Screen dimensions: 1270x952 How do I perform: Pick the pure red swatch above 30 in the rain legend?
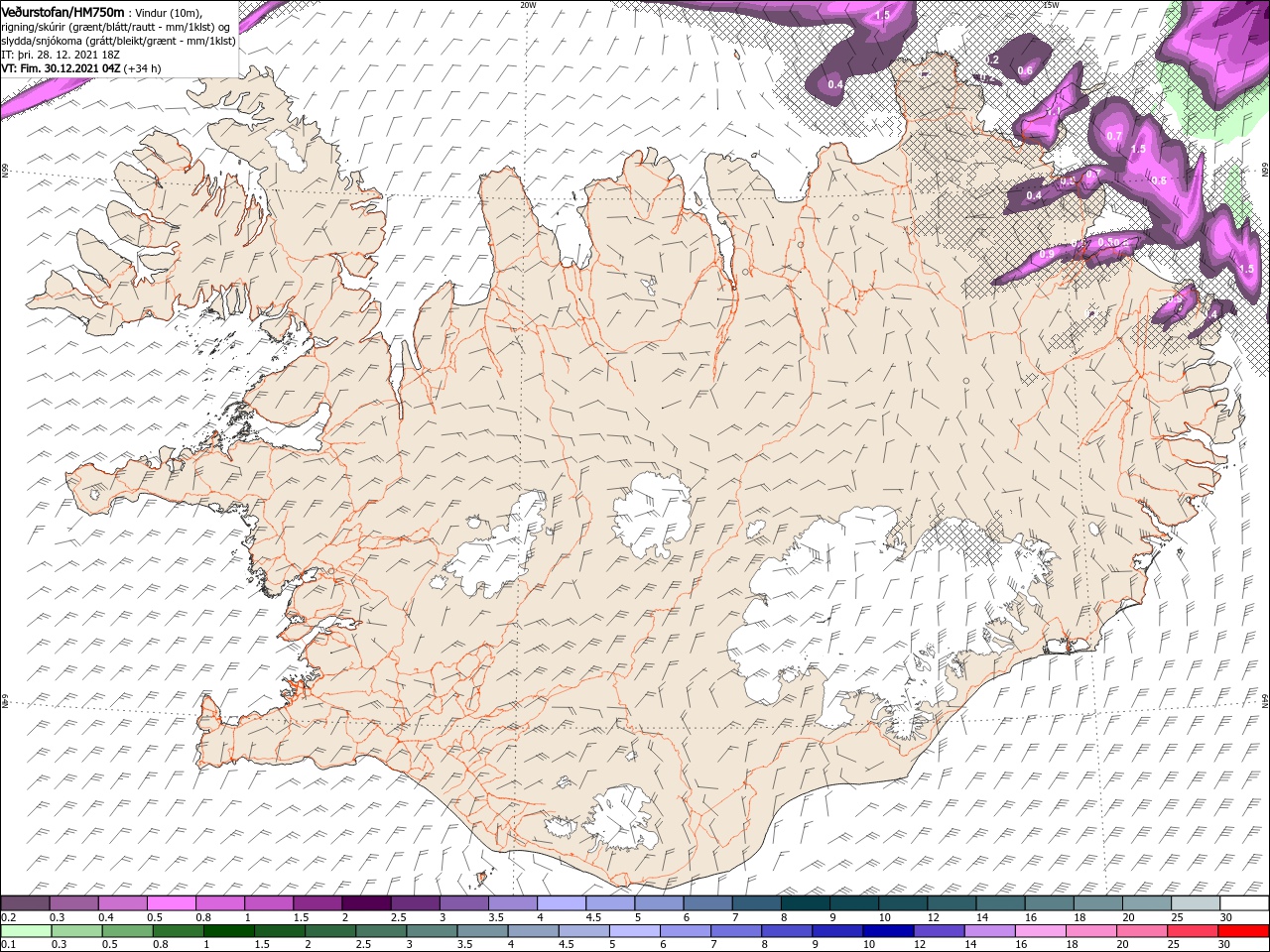click(1243, 931)
